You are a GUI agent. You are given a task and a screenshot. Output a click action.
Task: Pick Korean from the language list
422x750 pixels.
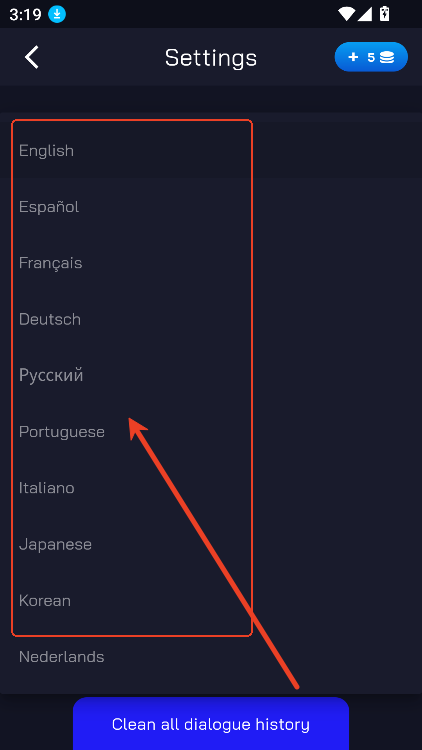44,600
